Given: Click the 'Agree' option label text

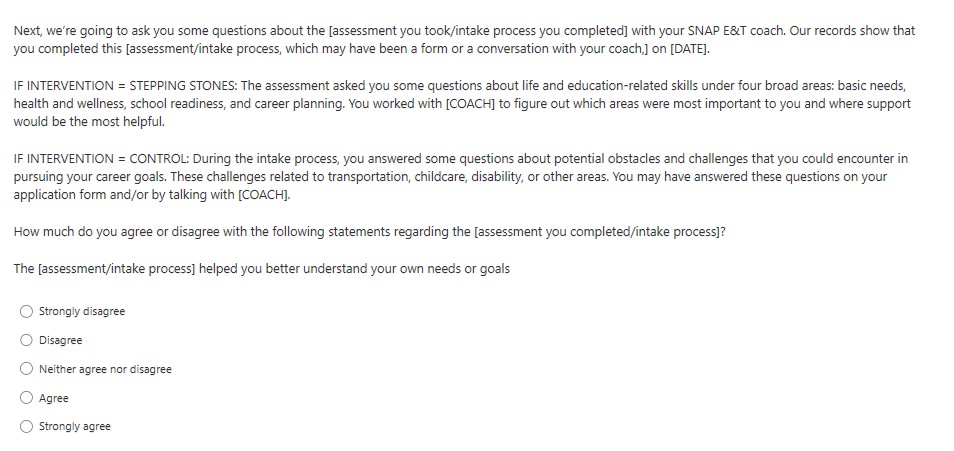Looking at the screenshot, I should coord(54,398).
